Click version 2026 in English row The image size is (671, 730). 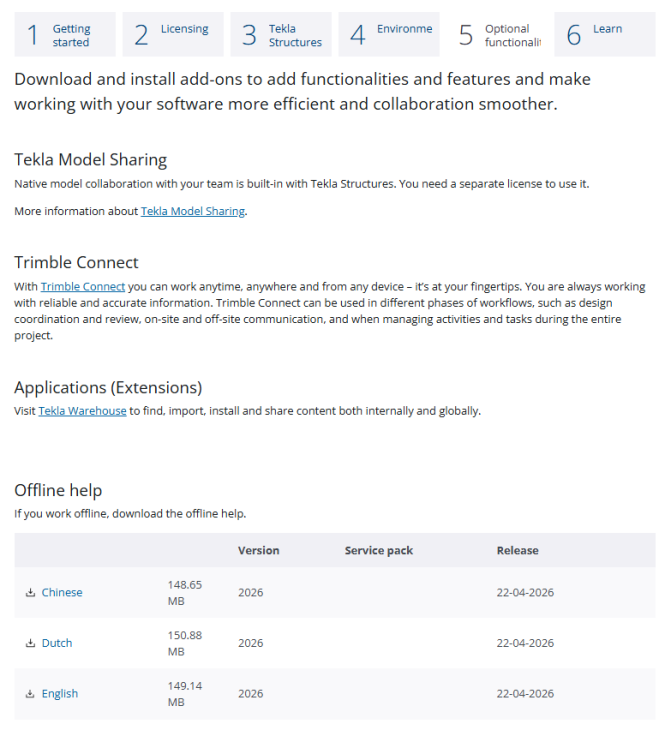coord(251,694)
